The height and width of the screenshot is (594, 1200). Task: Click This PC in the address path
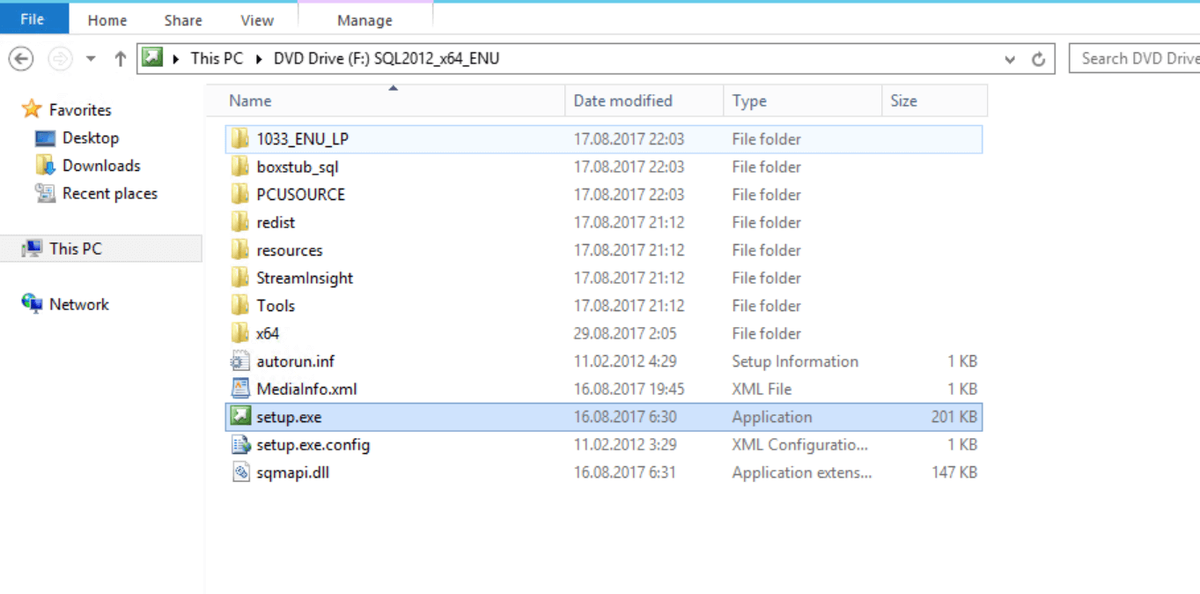click(217, 59)
